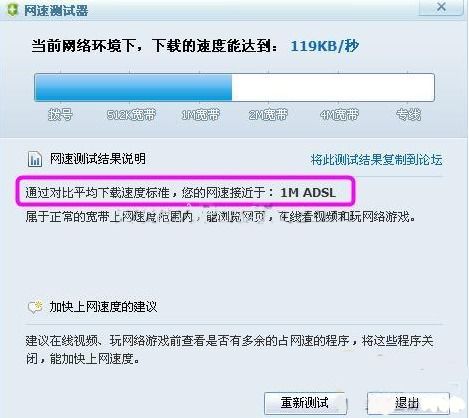Click the 512K宽带 scale label
Screen dimensions: 469x418
tap(131, 115)
